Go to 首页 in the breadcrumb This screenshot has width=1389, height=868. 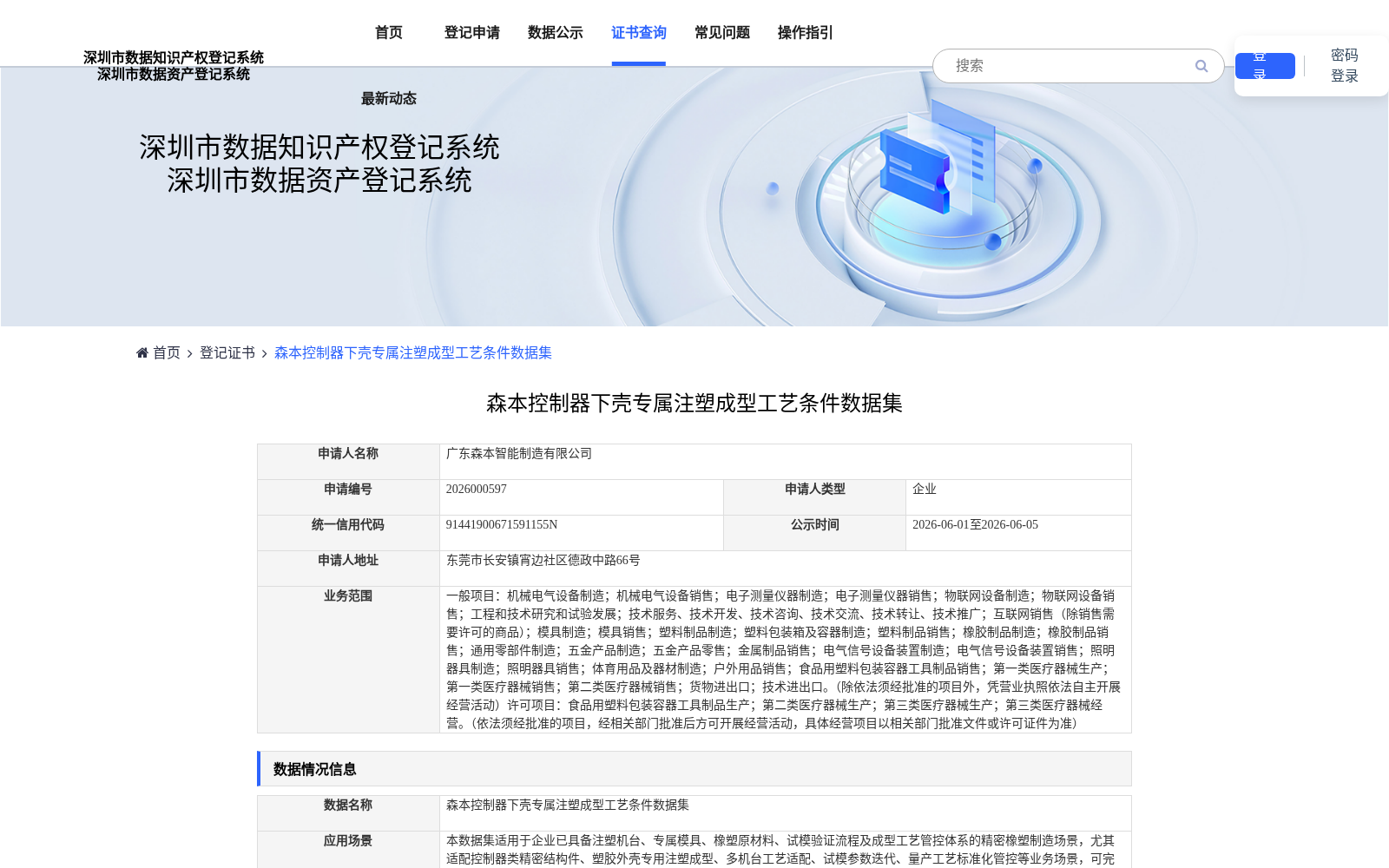(167, 352)
